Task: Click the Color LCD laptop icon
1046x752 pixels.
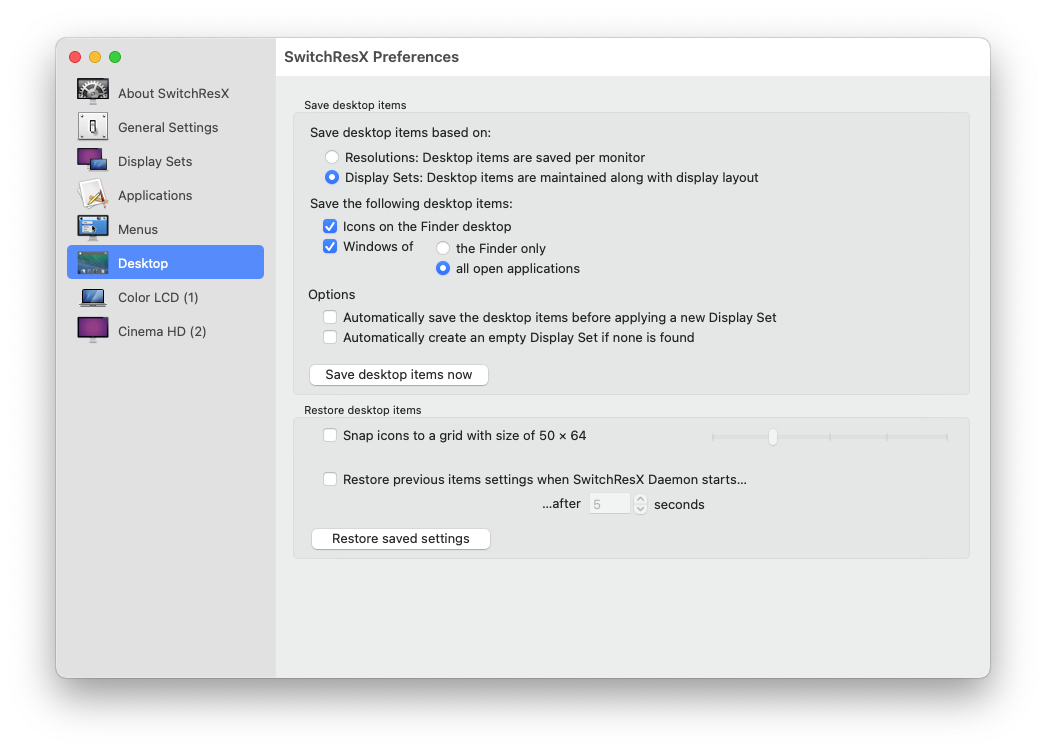Action: [x=93, y=297]
